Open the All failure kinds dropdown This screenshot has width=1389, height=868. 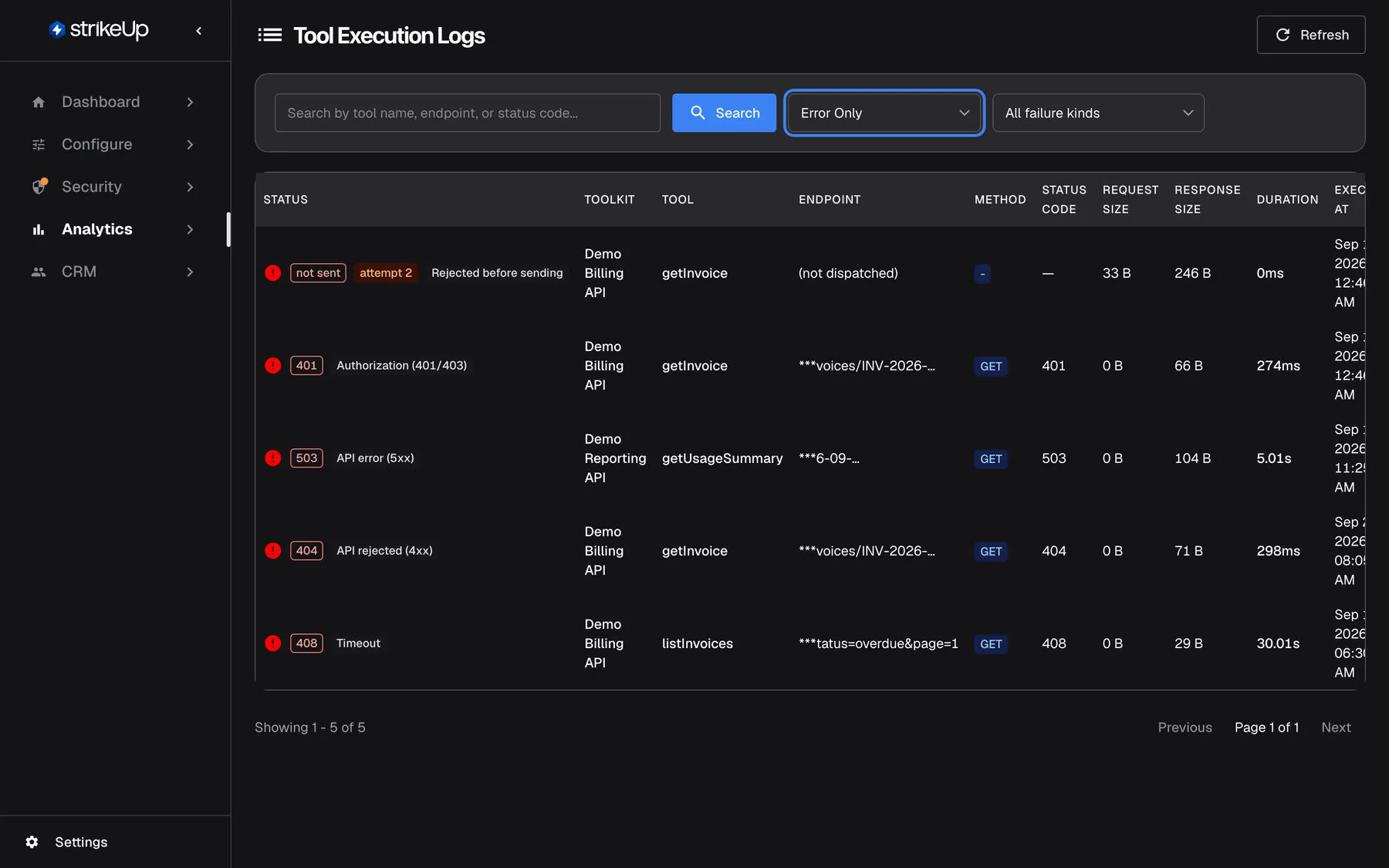point(1098,113)
